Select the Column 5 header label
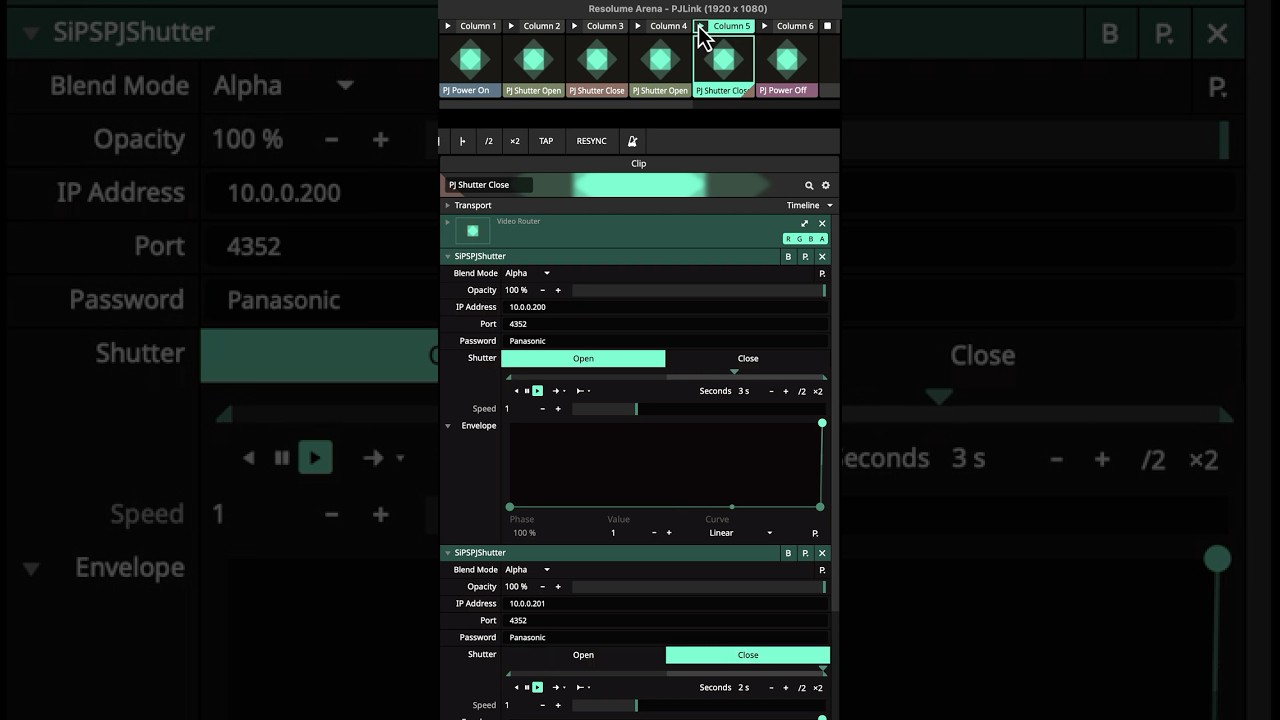 732,26
